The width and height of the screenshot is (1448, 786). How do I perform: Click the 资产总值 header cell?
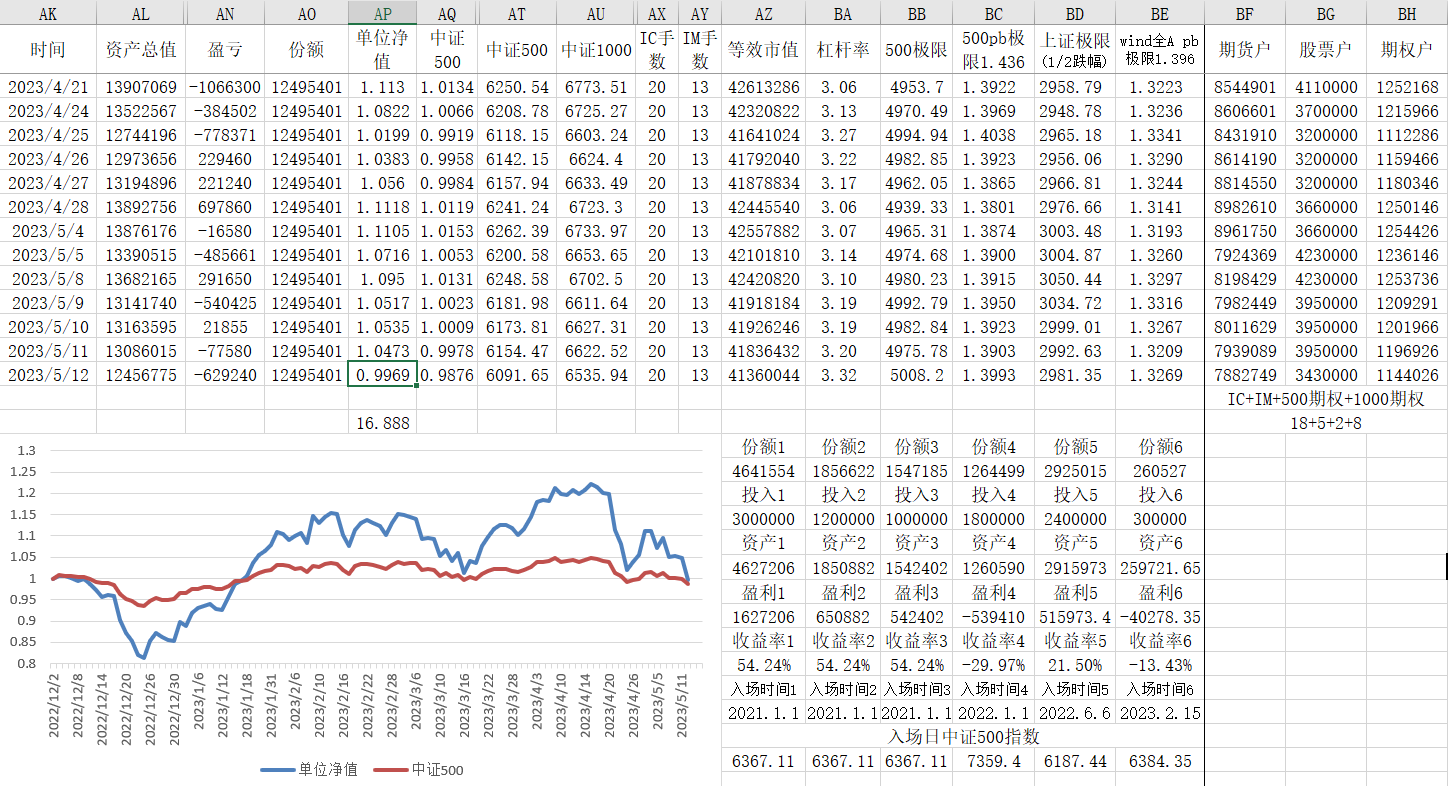[141, 50]
